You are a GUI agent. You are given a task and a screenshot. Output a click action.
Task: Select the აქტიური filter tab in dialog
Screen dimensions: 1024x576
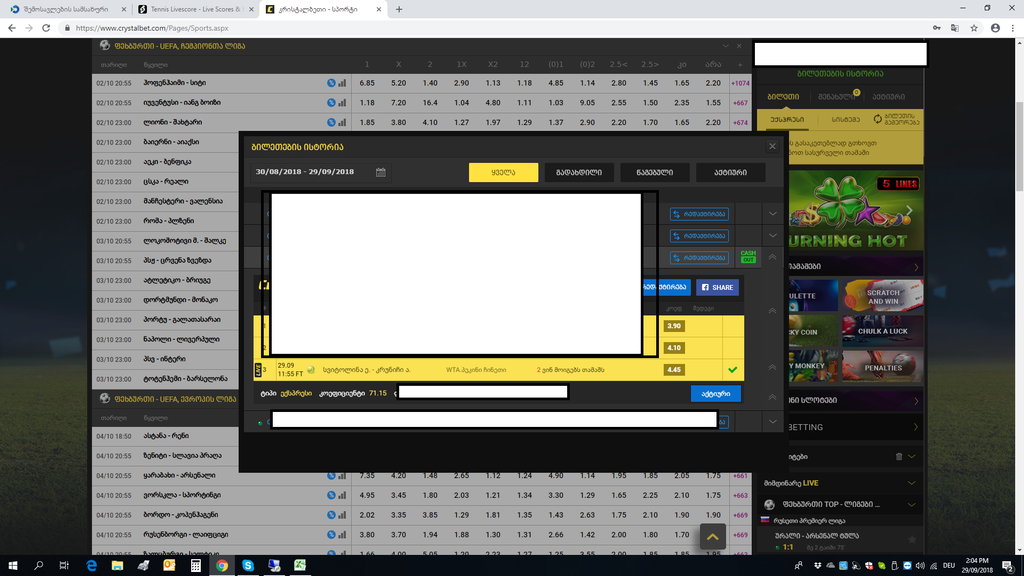[730, 172]
